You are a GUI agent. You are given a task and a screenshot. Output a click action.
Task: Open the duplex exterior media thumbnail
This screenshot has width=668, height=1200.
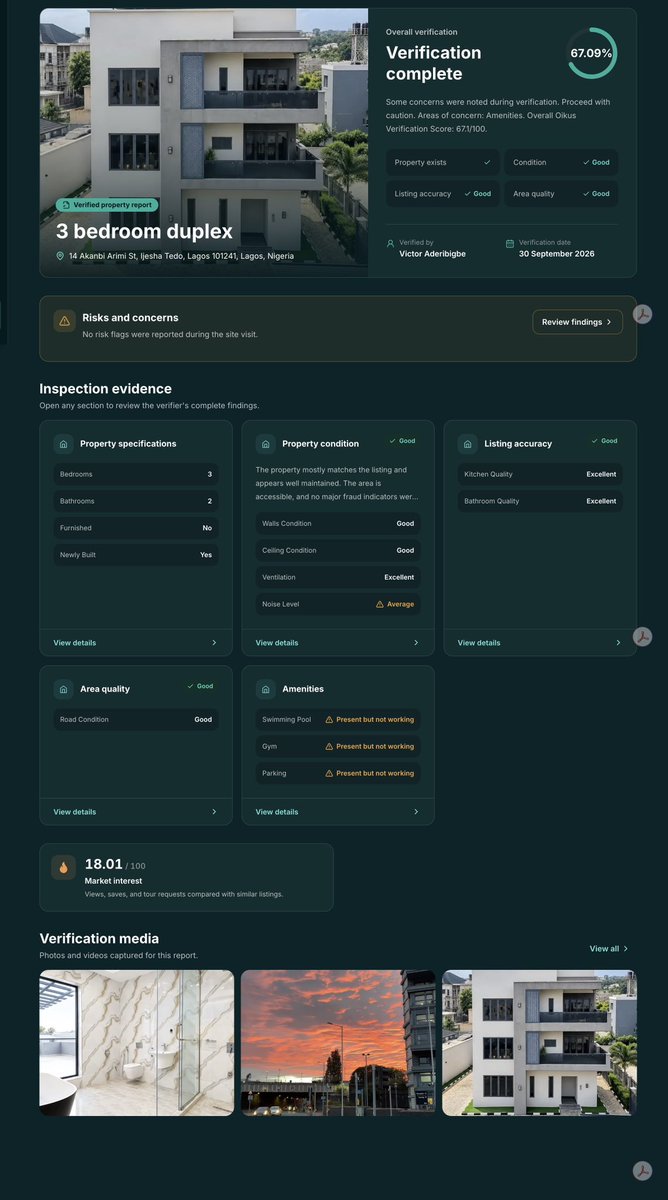[539, 1042]
